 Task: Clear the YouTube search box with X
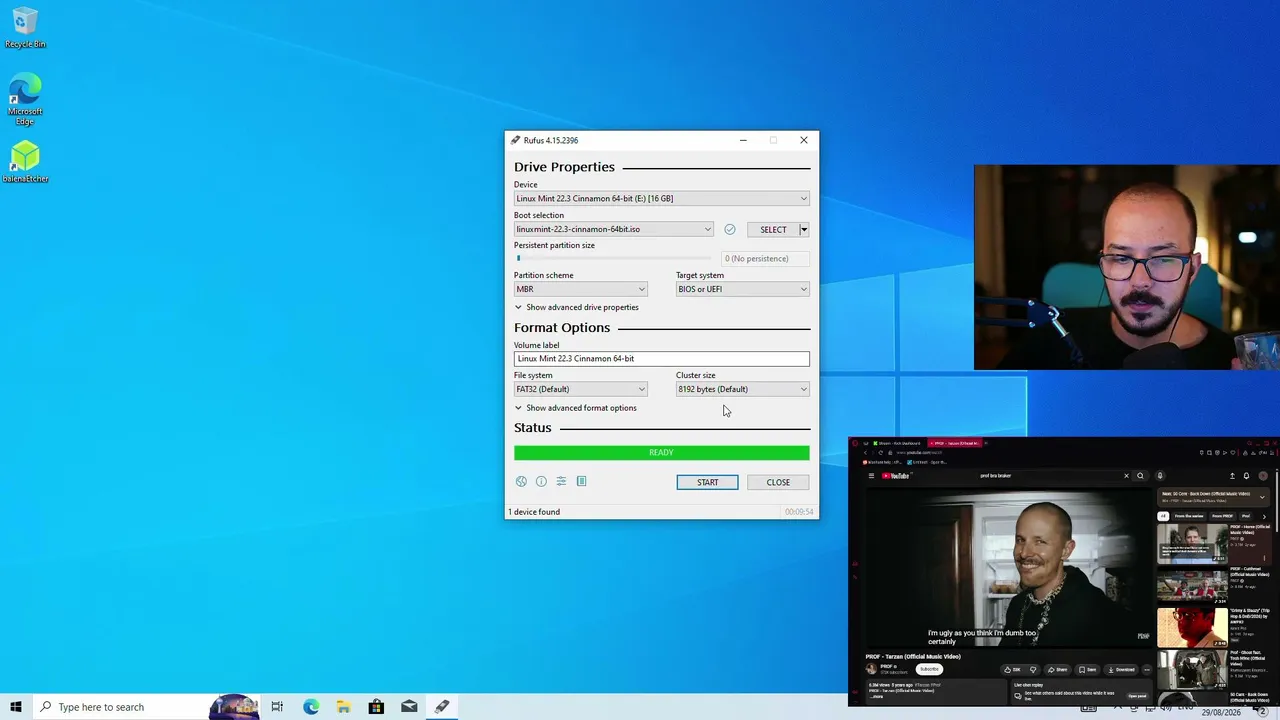click(1126, 476)
